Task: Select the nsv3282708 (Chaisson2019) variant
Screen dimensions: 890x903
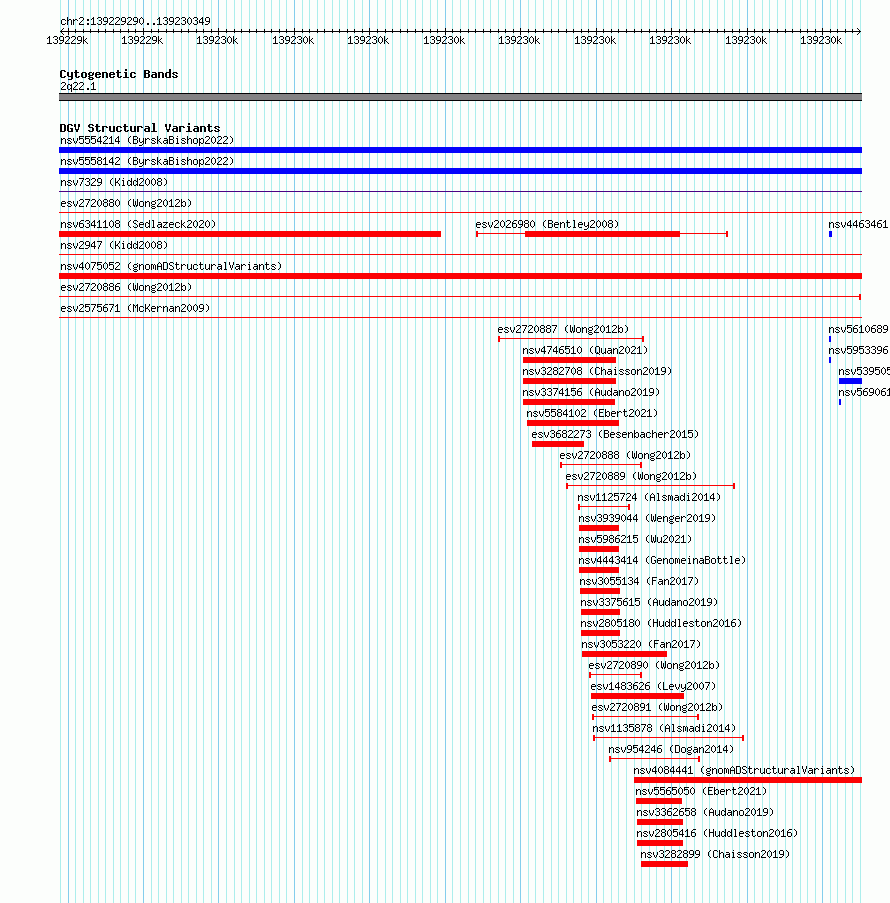Action: coord(597,371)
